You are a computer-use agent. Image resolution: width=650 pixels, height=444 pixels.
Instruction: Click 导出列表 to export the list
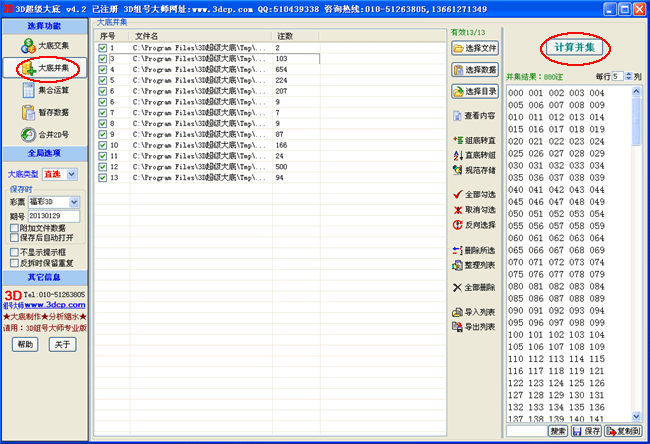tap(474, 326)
